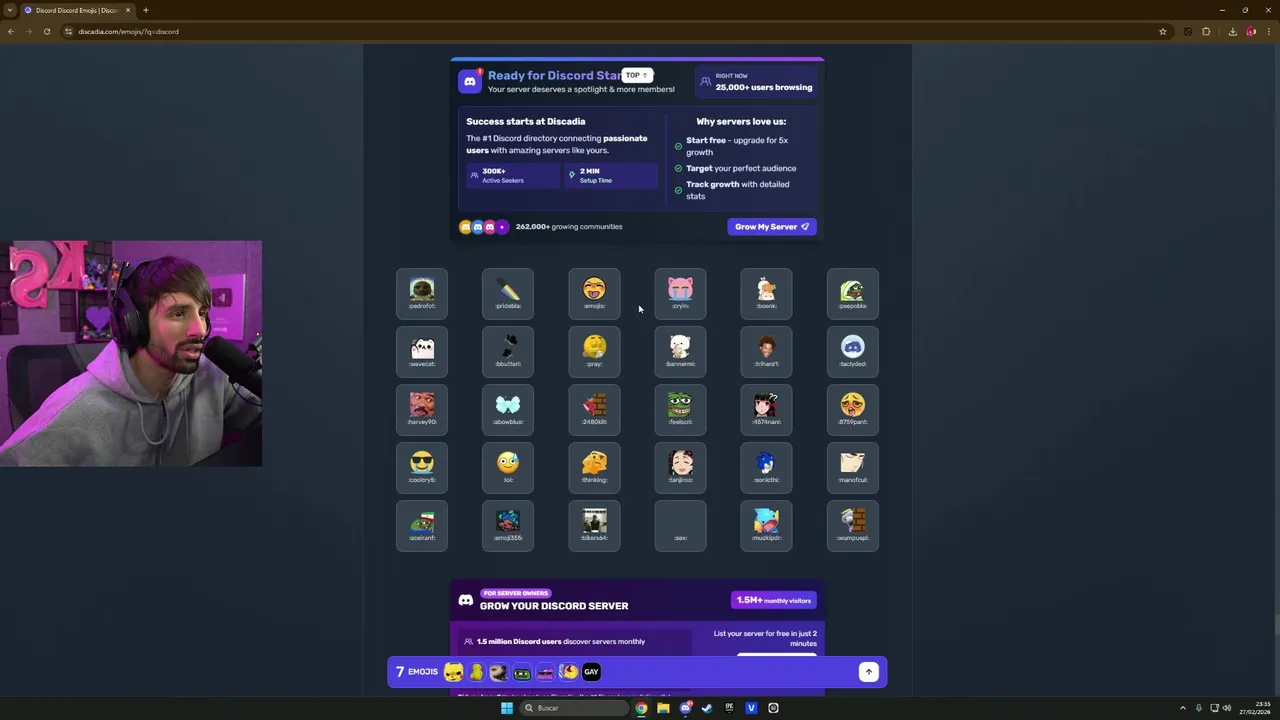Select the :pridebla: rainbow knife emoji

(x=508, y=294)
